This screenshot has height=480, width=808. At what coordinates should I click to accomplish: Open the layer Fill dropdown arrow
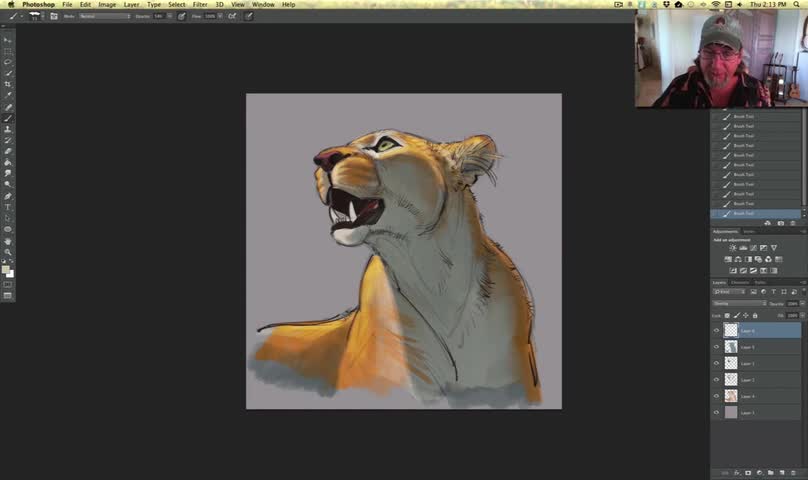(802, 316)
